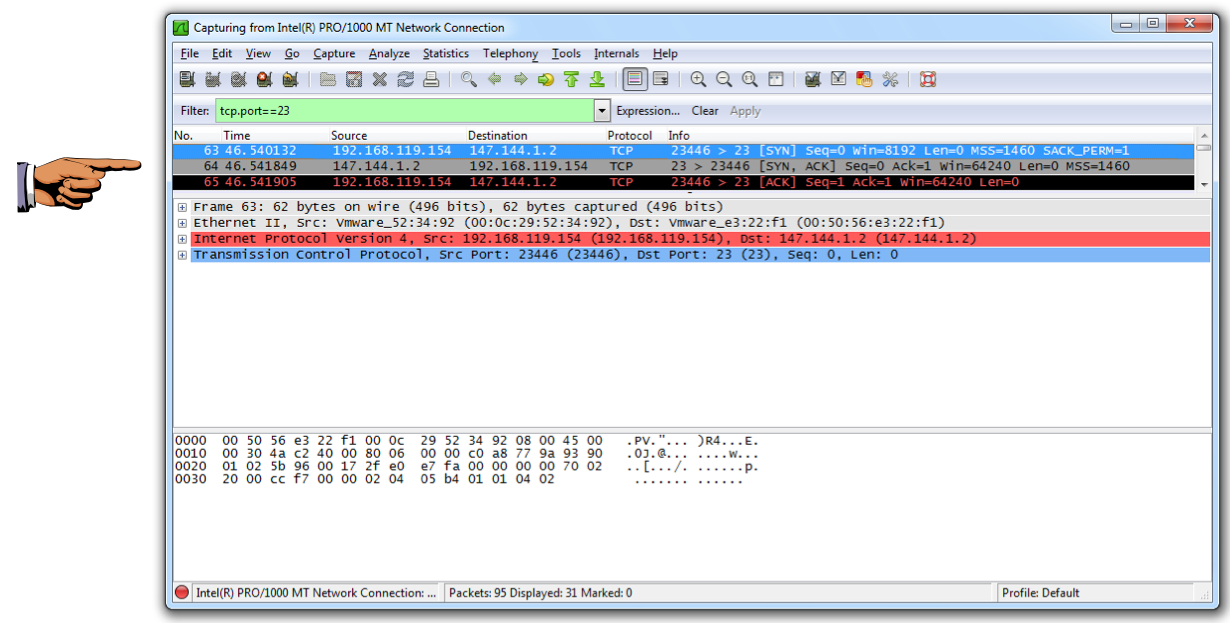1230x623 pixels.
Task: Reload this capture file icon
Action: (x=405, y=80)
